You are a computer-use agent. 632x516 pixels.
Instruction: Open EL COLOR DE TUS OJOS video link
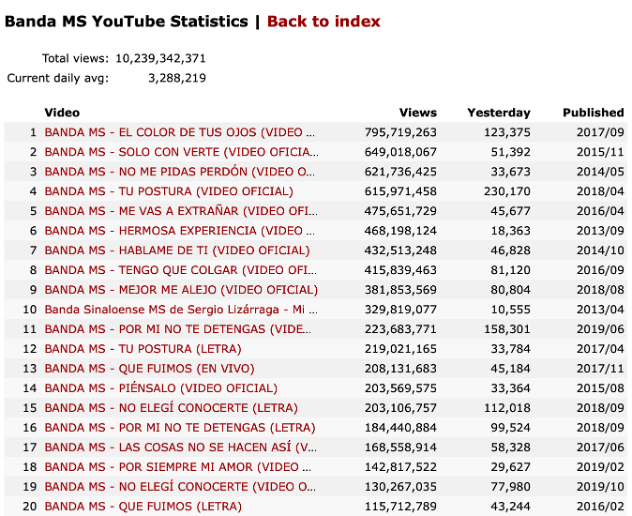tap(180, 132)
